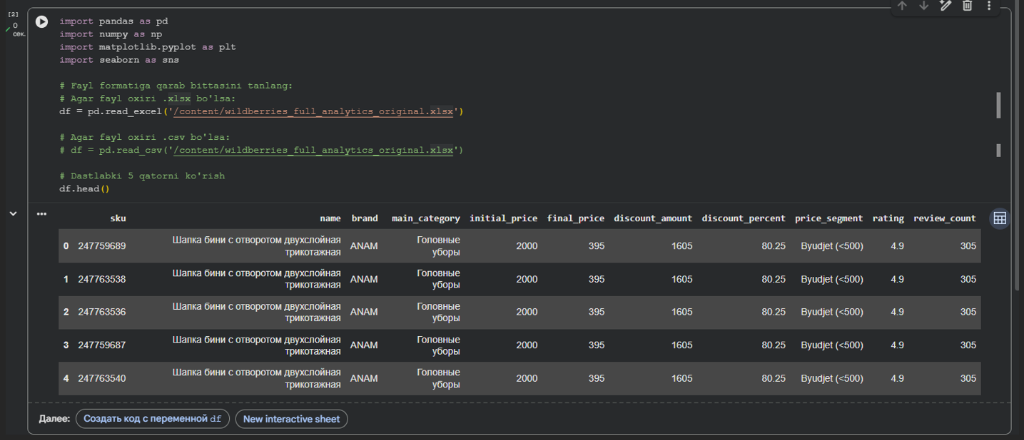Click the df.head() code line
The width and height of the screenshot is (1024, 440).
coord(84,189)
